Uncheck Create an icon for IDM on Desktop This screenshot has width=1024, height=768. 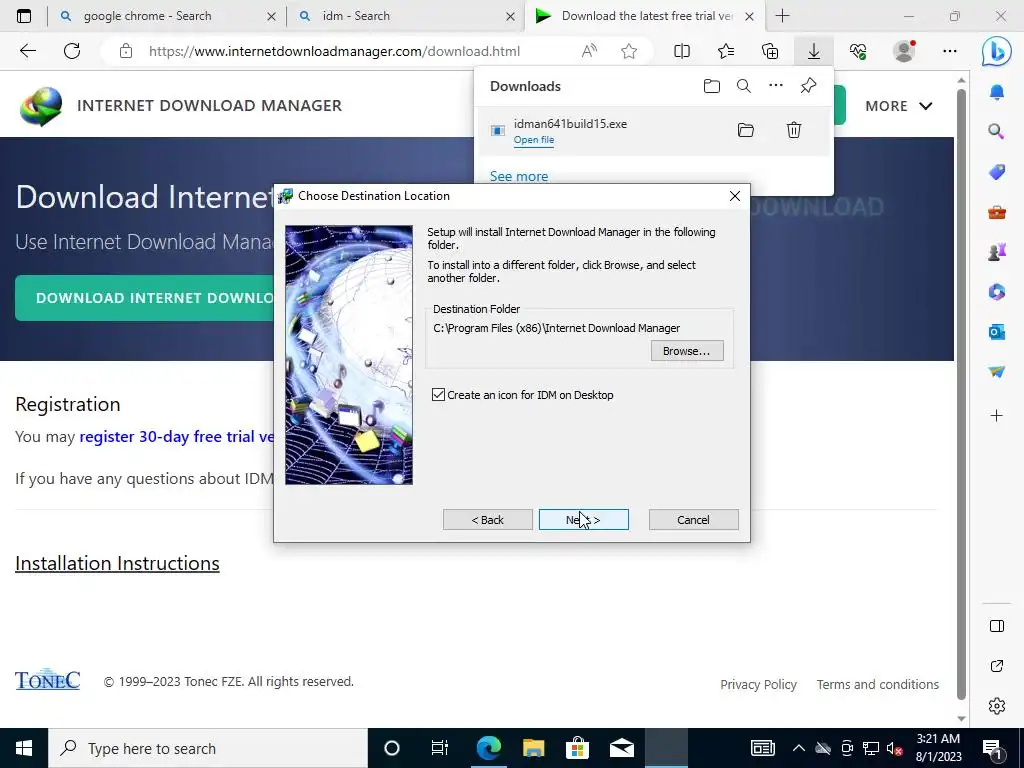[438, 394]
